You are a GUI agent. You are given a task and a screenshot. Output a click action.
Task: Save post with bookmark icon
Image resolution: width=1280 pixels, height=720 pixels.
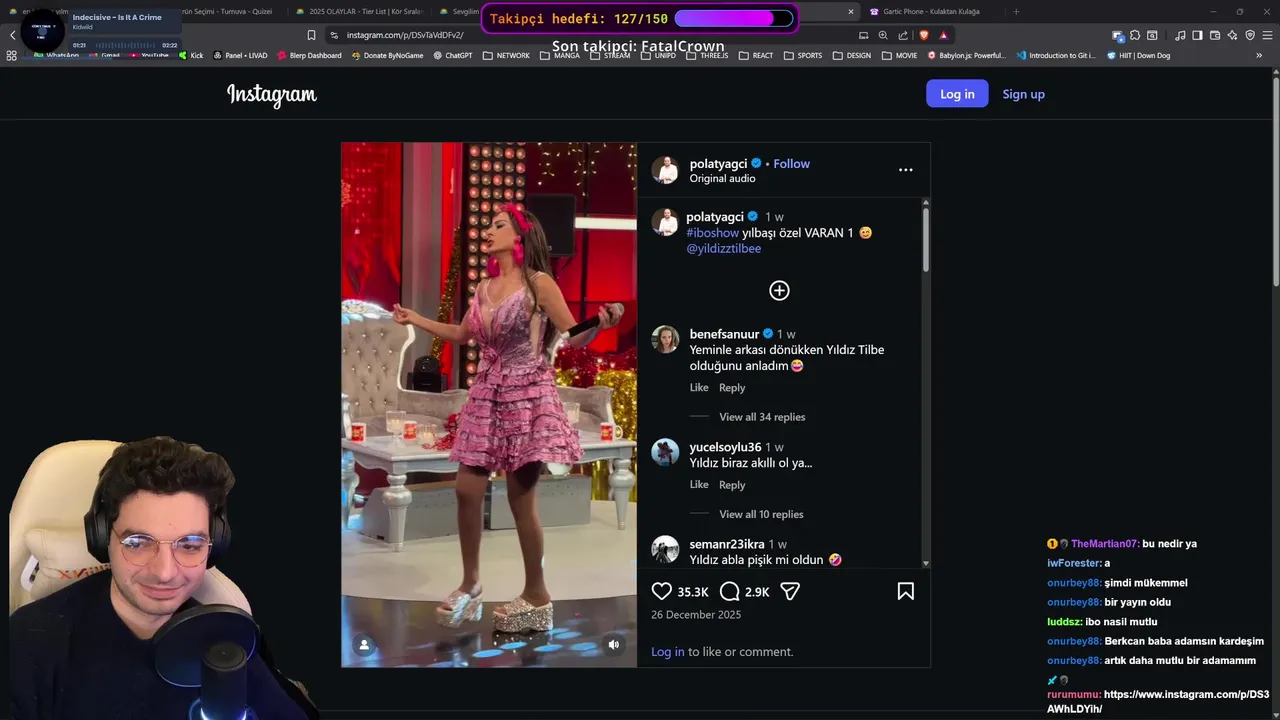pyautogui.click(x=906, y=591)
